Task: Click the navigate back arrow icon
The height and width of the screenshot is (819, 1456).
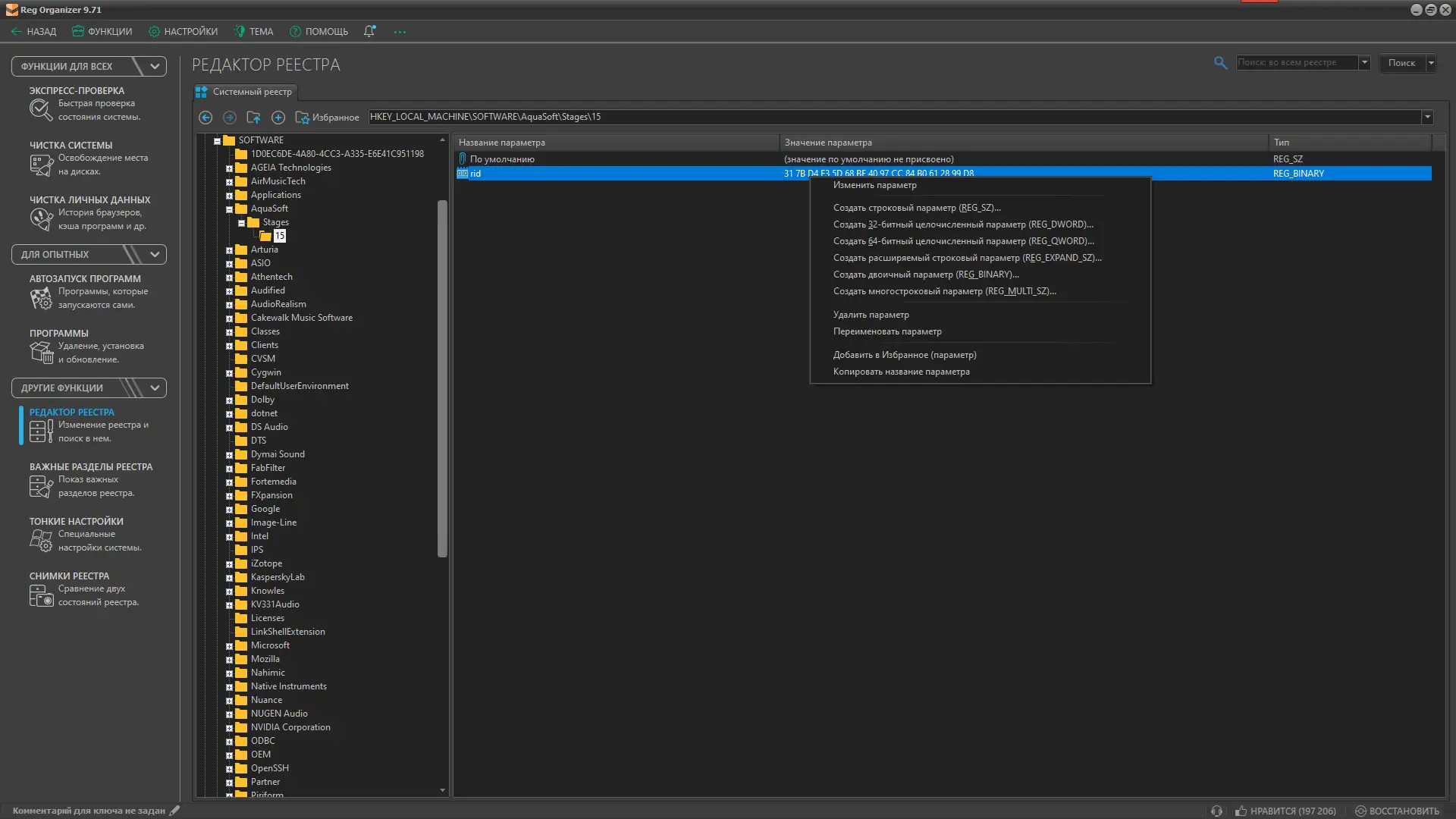Action: (206, 118)
